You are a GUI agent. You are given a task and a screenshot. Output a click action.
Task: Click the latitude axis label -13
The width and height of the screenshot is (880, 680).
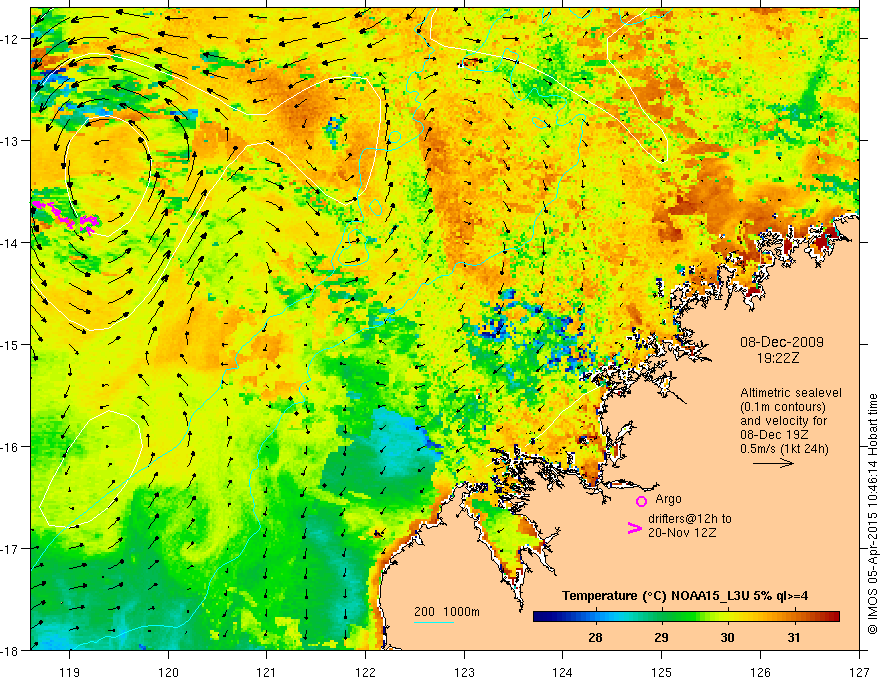pyautogui.click(x=10, y=141)
